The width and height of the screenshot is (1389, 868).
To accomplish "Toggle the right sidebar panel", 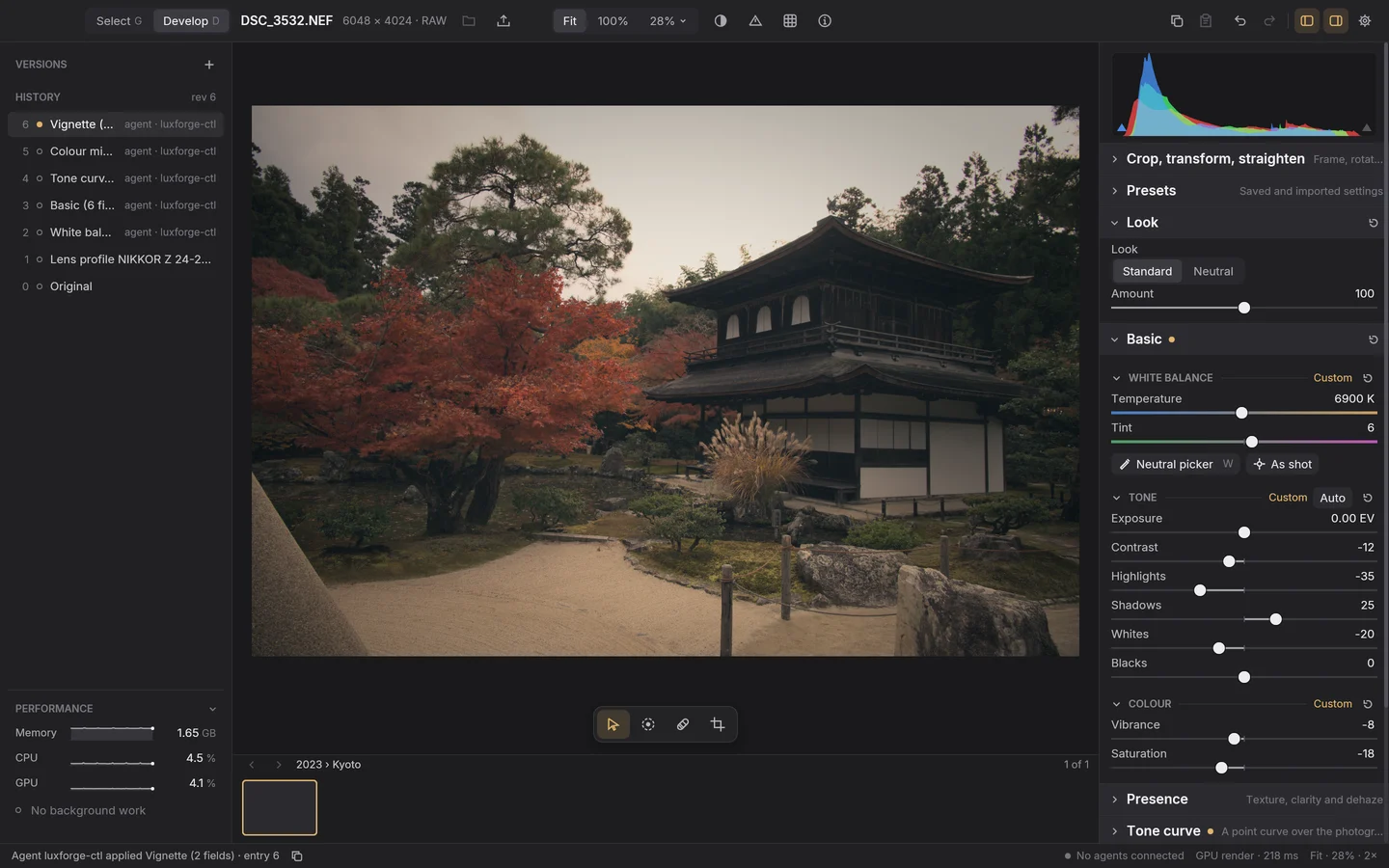I will (x=1336, y=21).
